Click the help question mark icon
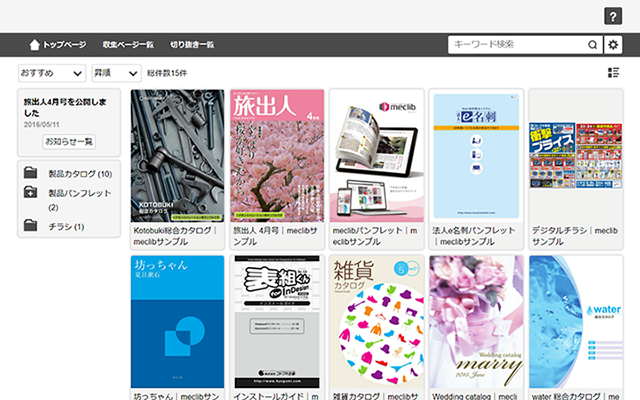Viewport: 640px width, 400px height. tap(613, 16)
